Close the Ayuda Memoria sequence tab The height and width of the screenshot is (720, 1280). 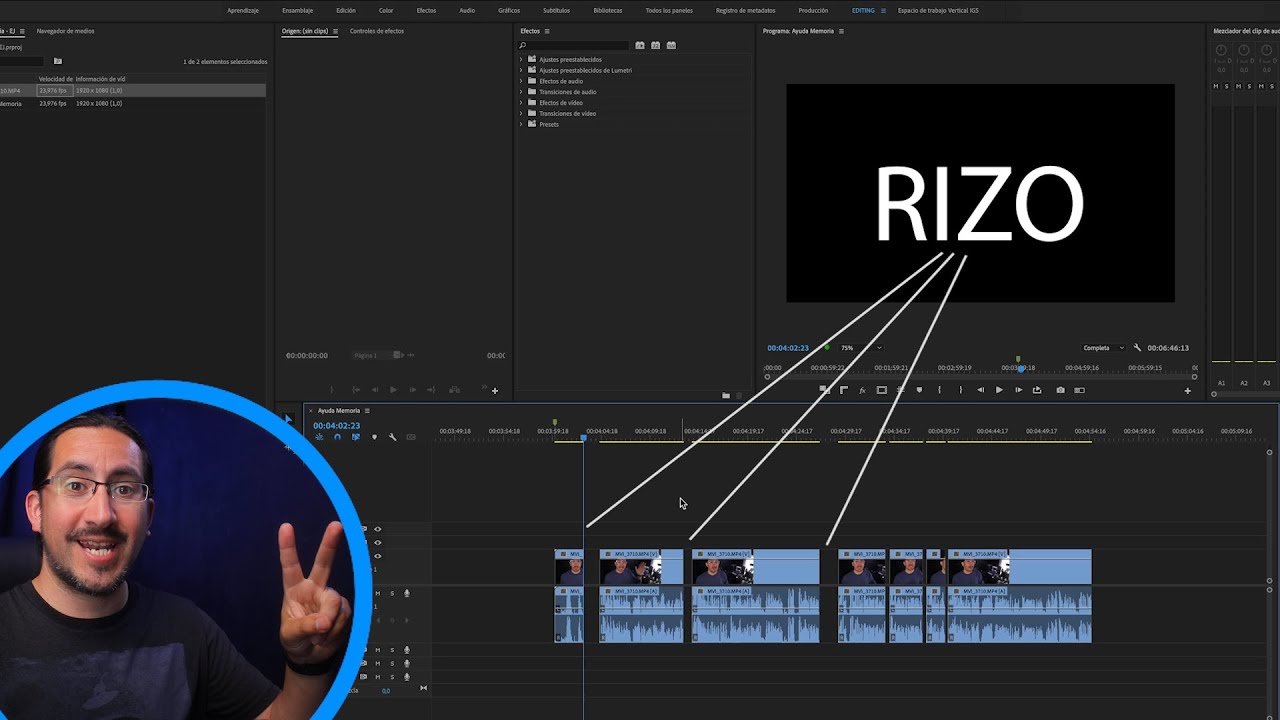(x=311, y=410)
